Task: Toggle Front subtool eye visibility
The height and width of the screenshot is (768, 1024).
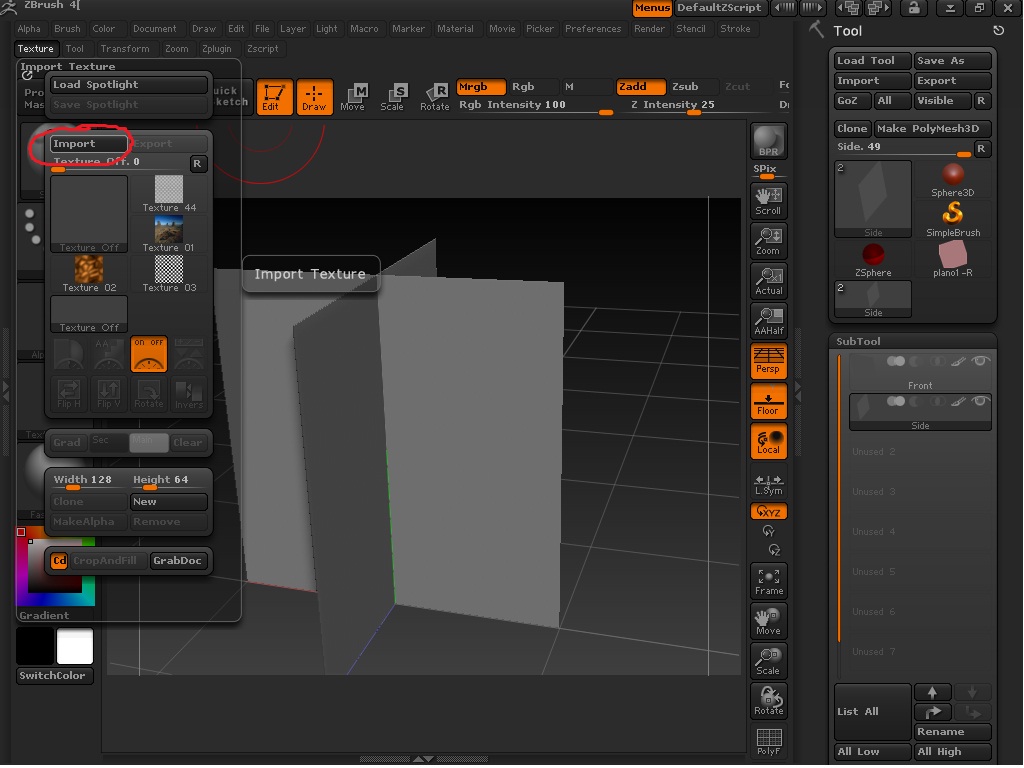Action: coord(980,361)
